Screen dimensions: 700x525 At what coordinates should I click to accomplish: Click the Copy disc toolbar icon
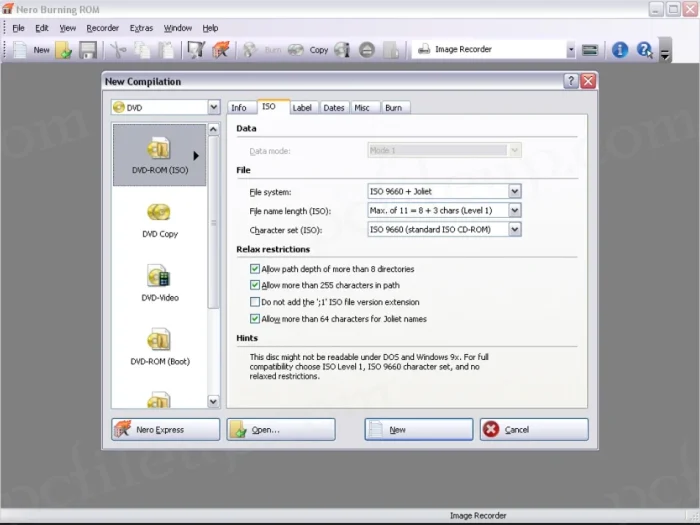point(296,50)
